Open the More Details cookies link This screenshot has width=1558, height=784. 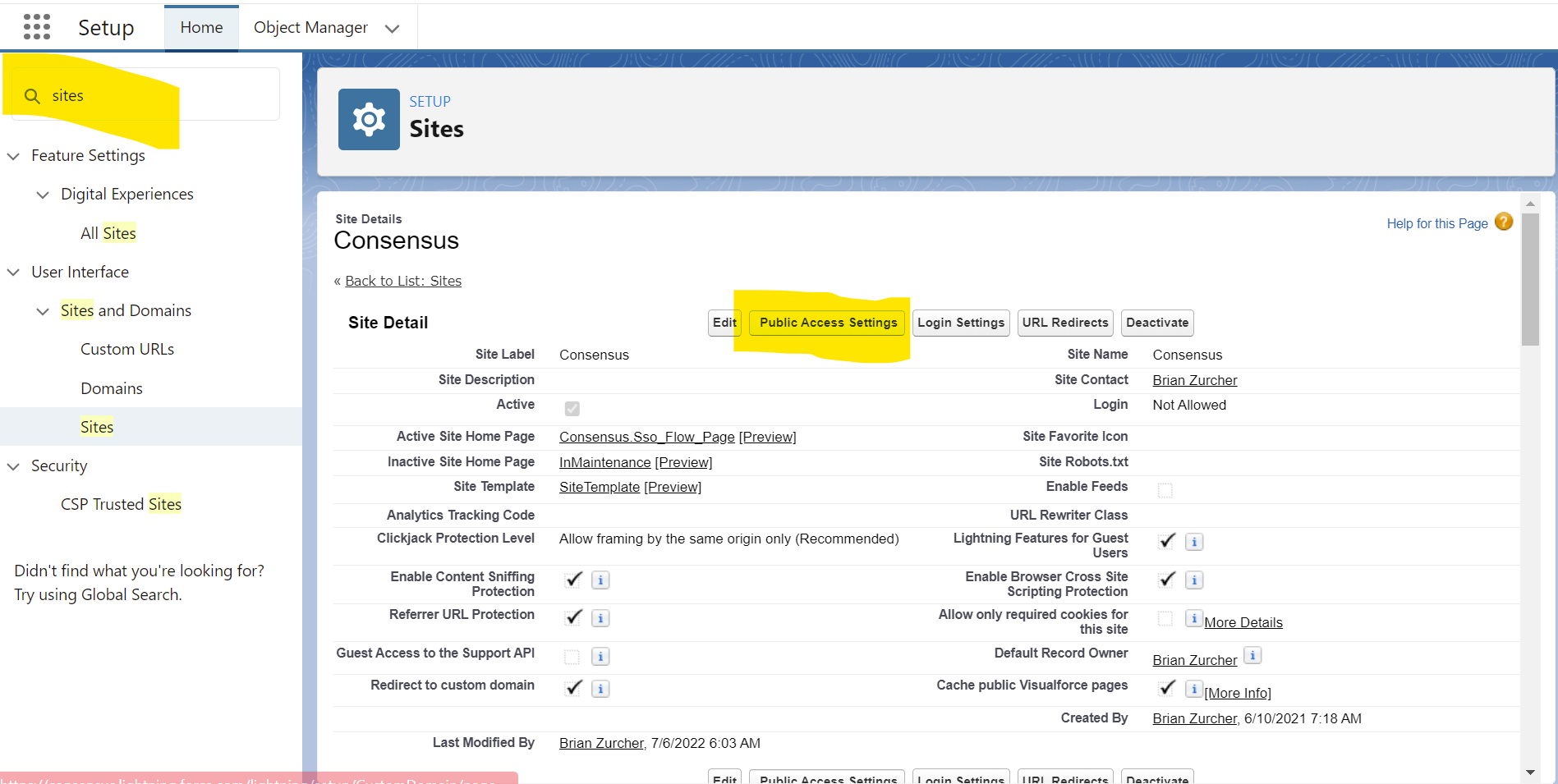(x=1243, y=622)
